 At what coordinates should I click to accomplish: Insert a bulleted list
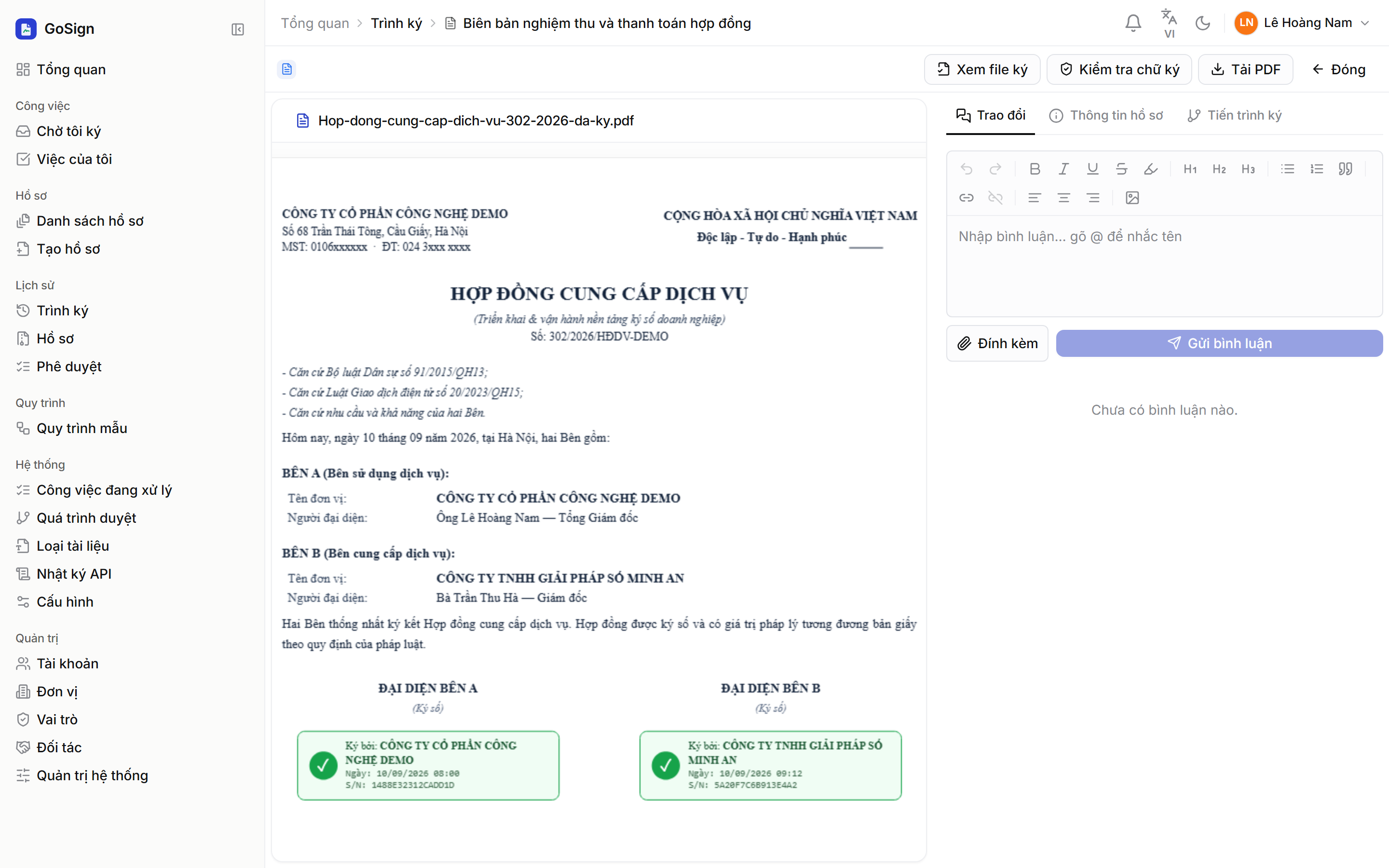point(1287,169)
